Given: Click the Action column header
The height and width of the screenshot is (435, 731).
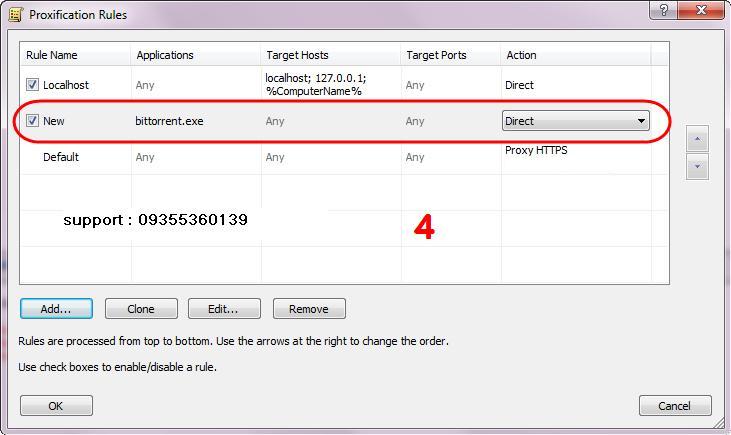Looking at the screenshot, I should [576, 55].
